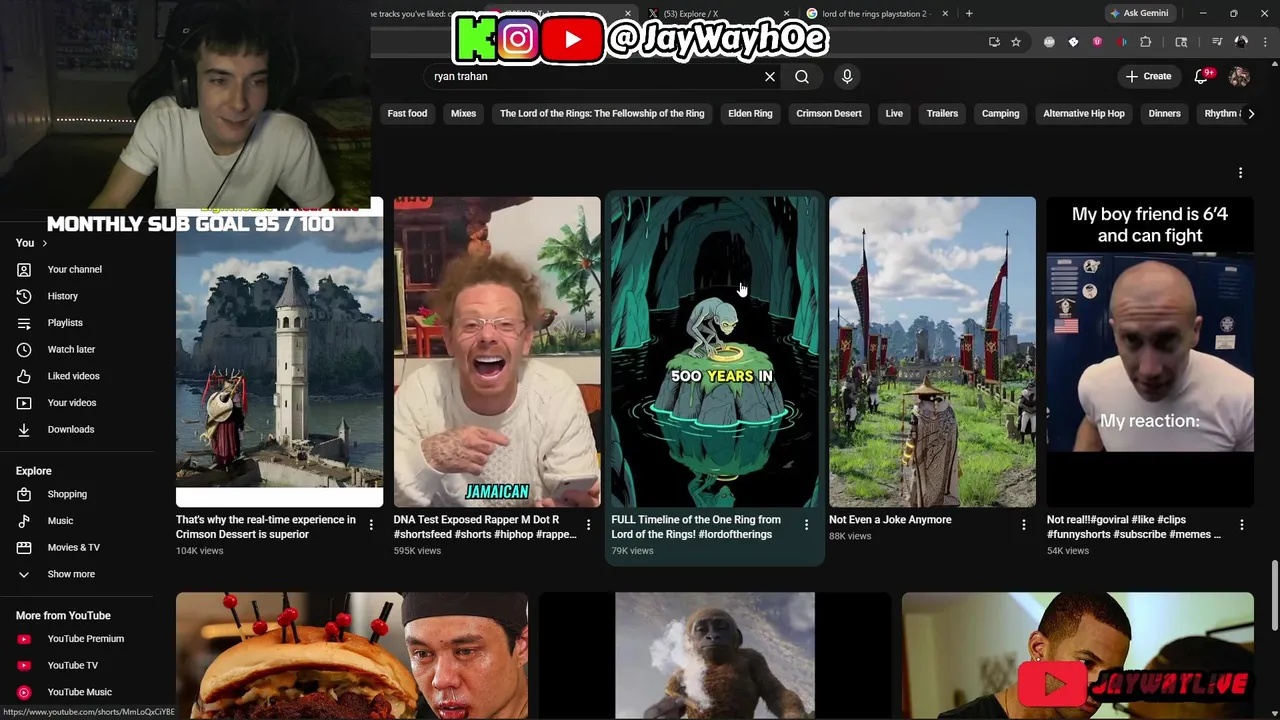1280x720 pixels.
Task: Start voice search with microphone icon
Action: point(847,76)
